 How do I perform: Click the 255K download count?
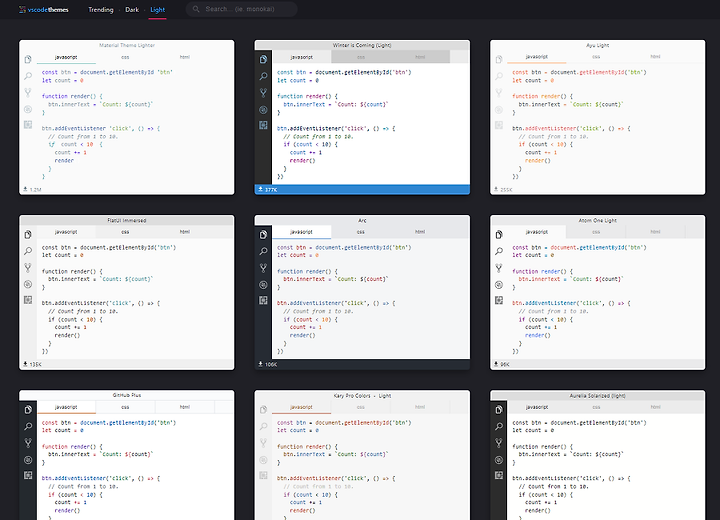coord(503,189)
